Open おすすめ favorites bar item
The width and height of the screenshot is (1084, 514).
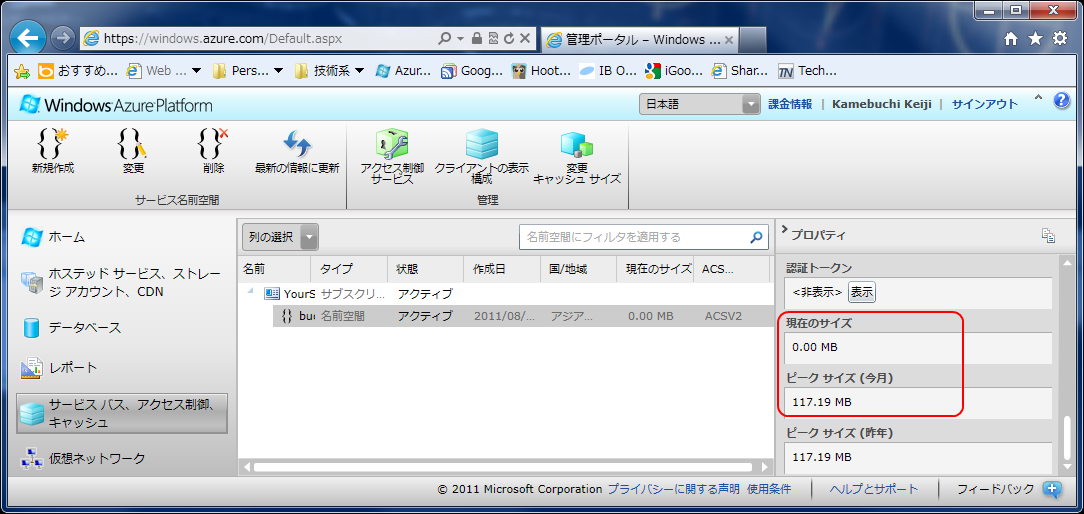pyautogui.click(x=80, y=71)
